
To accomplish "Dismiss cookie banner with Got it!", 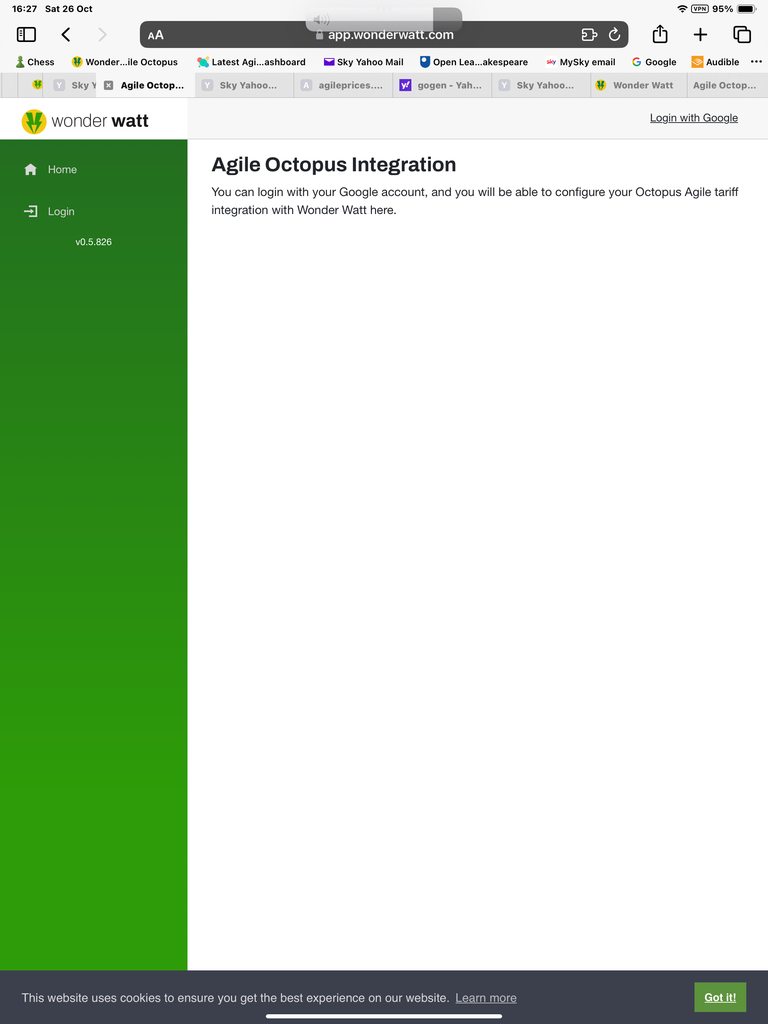I will click(720, 997).
